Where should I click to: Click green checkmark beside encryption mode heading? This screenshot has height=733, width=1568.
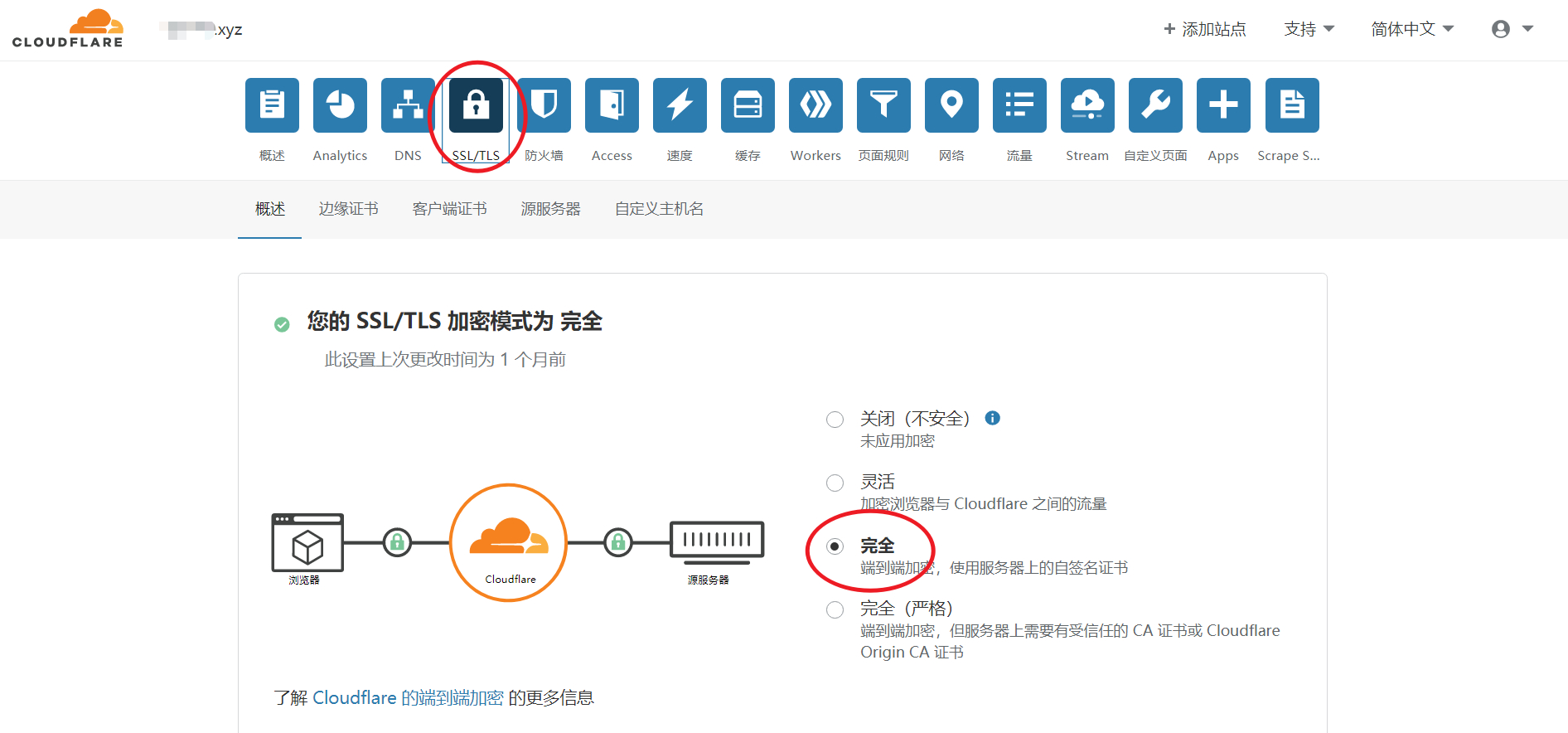coord(282,324)
